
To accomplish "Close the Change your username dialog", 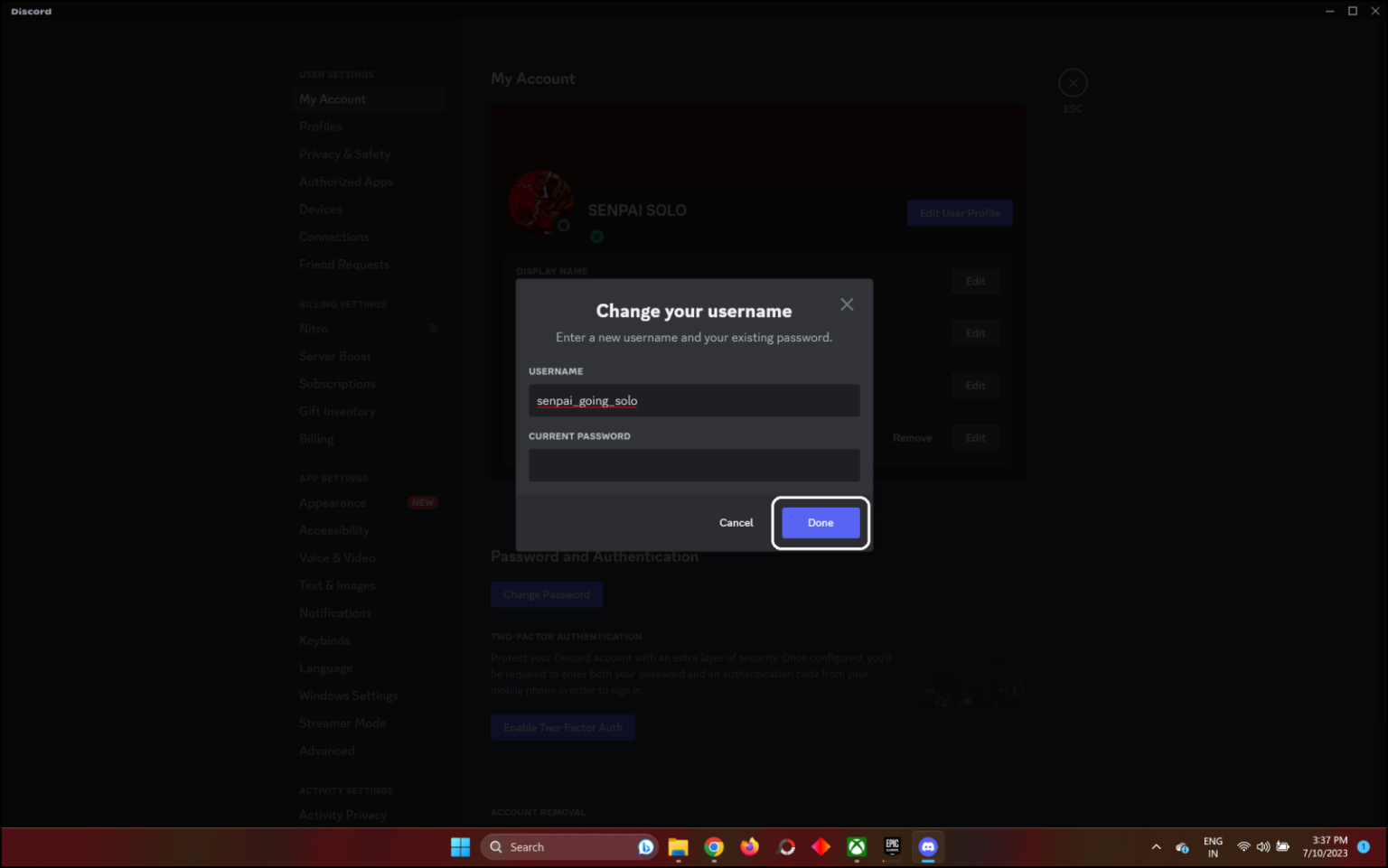I will 847,304.
